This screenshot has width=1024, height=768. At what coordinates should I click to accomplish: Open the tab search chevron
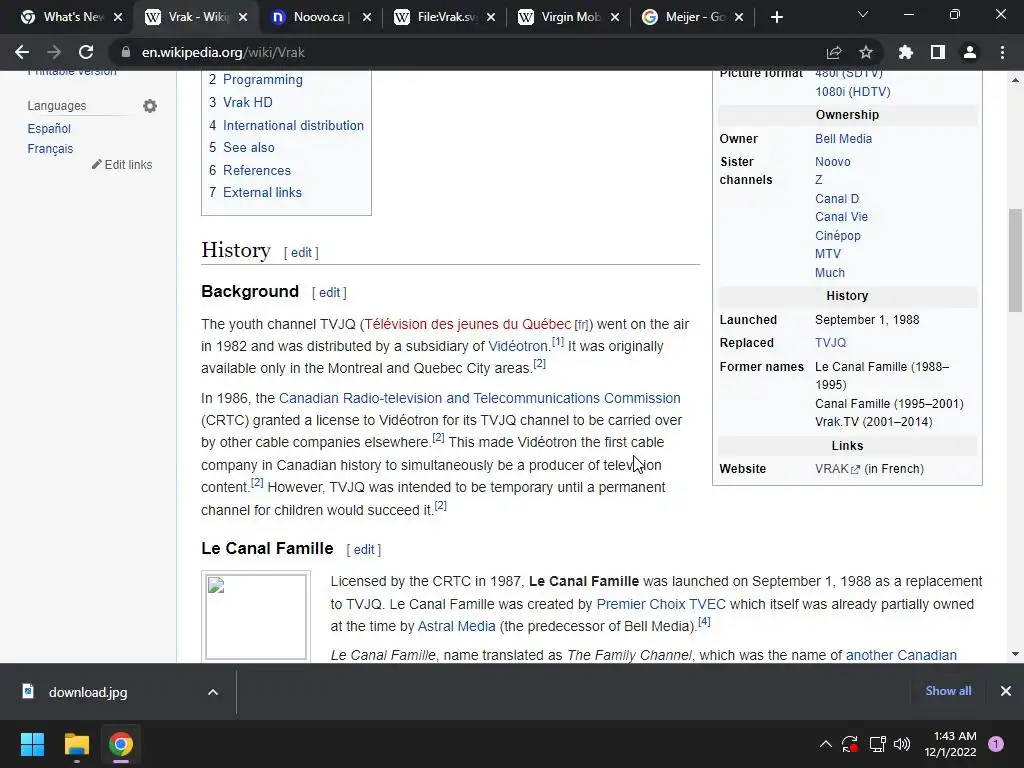pyautogui.click(x=863, y=14)
